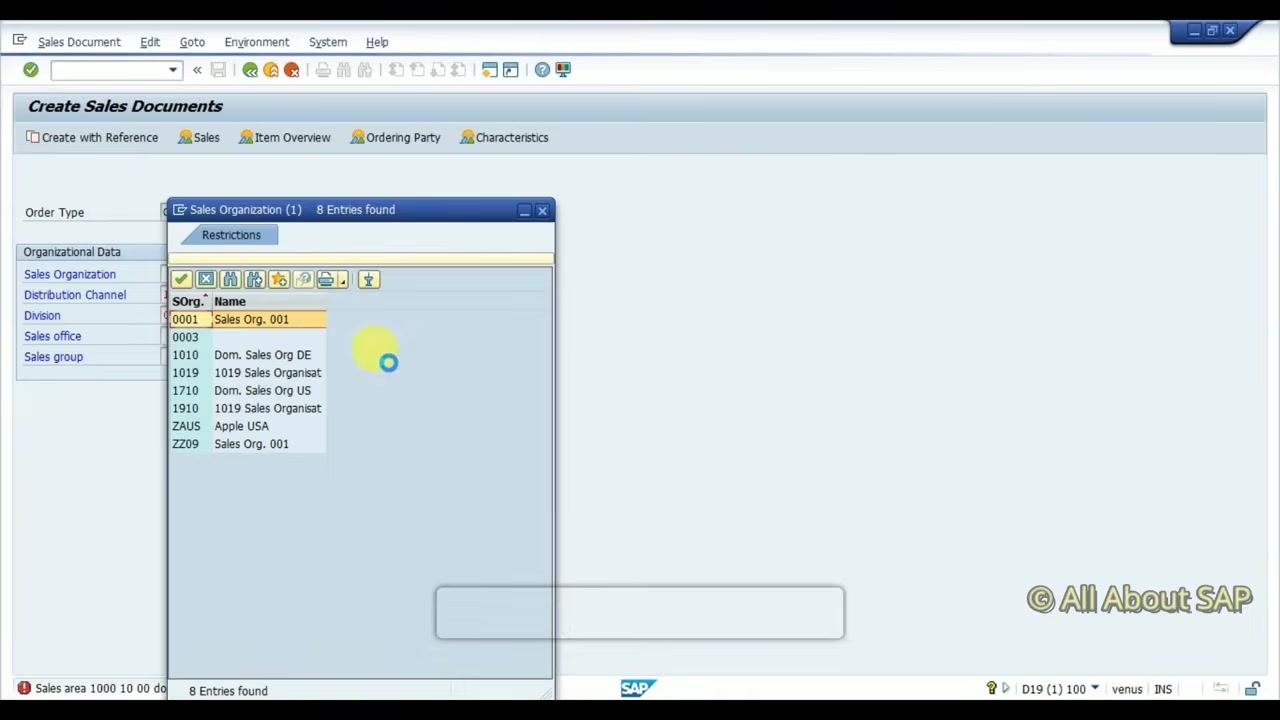This screenshot has height=720, width=1280.
Task: Select the 1710 Dom. Sales Org US row
Action: (x=248, y=391)
